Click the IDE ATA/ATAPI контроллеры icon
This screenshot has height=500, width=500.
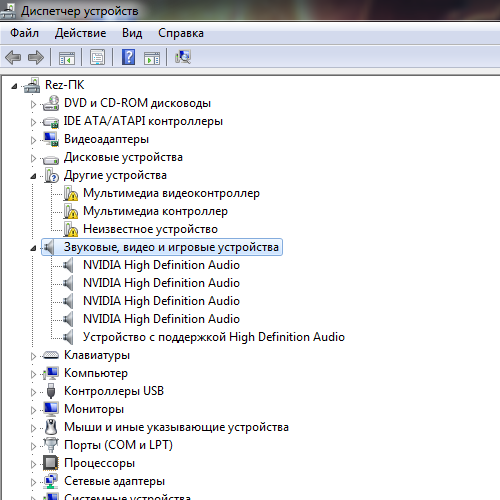51,122
